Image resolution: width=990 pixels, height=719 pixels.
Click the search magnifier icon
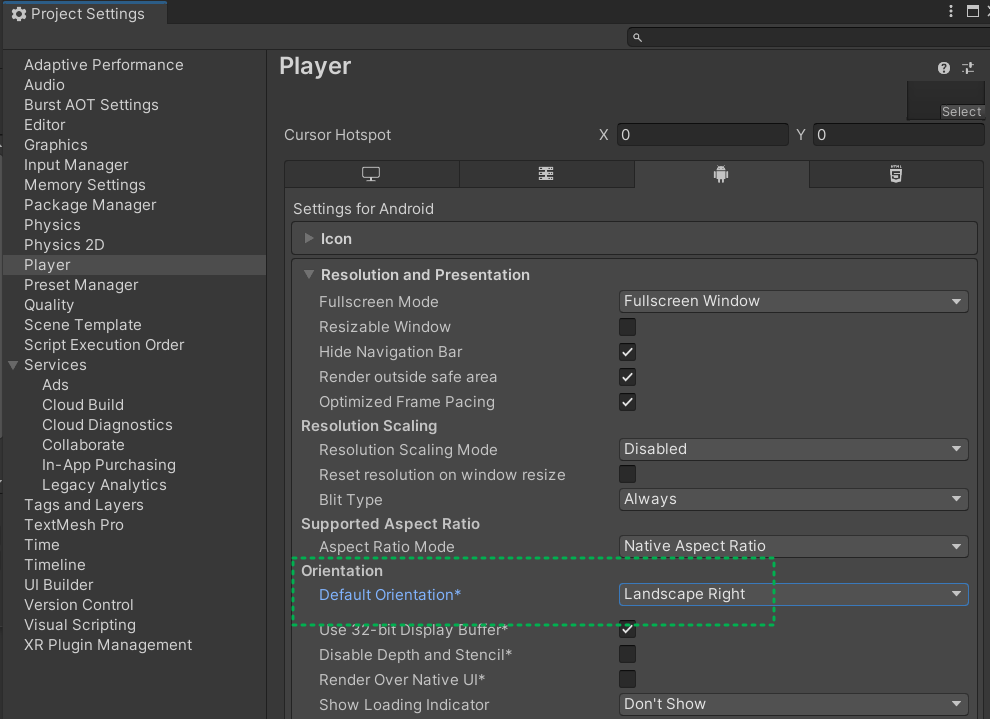point(637,38)
